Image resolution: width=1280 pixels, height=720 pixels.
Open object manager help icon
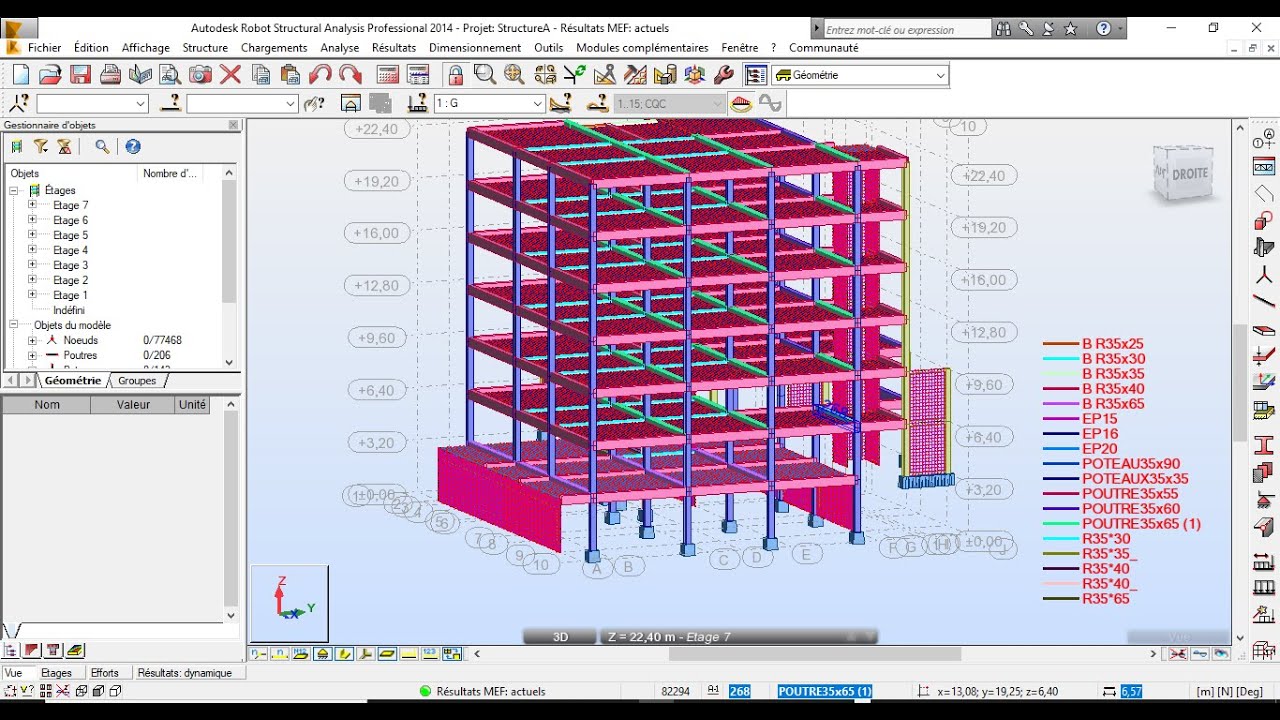point(132,147)
